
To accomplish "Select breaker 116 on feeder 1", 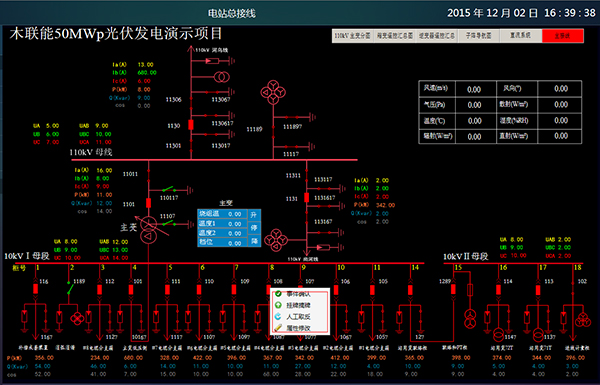I will pyautogui.click(x=35, y=289).
